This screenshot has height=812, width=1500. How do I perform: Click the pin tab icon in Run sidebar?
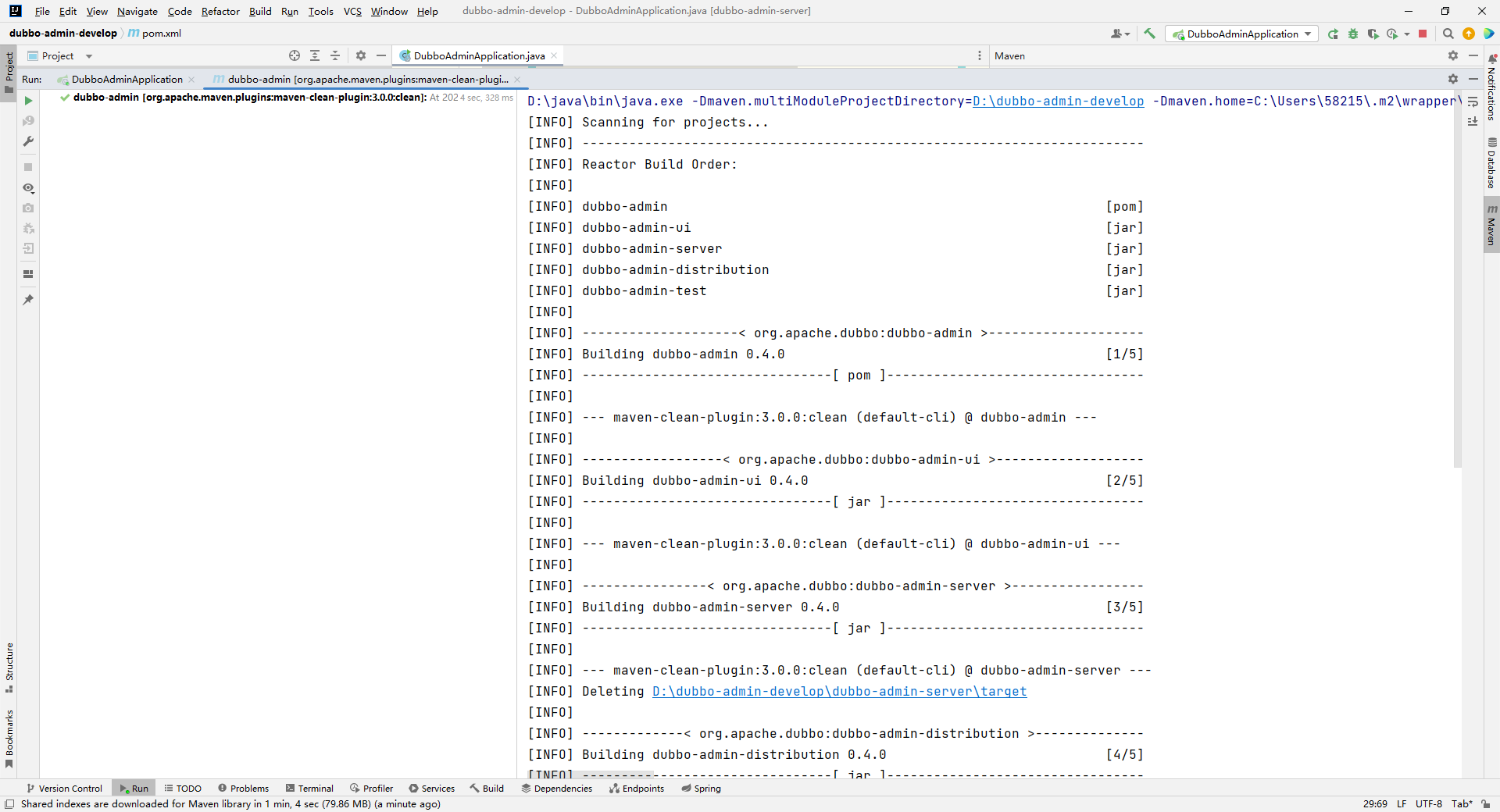[28, 300]
